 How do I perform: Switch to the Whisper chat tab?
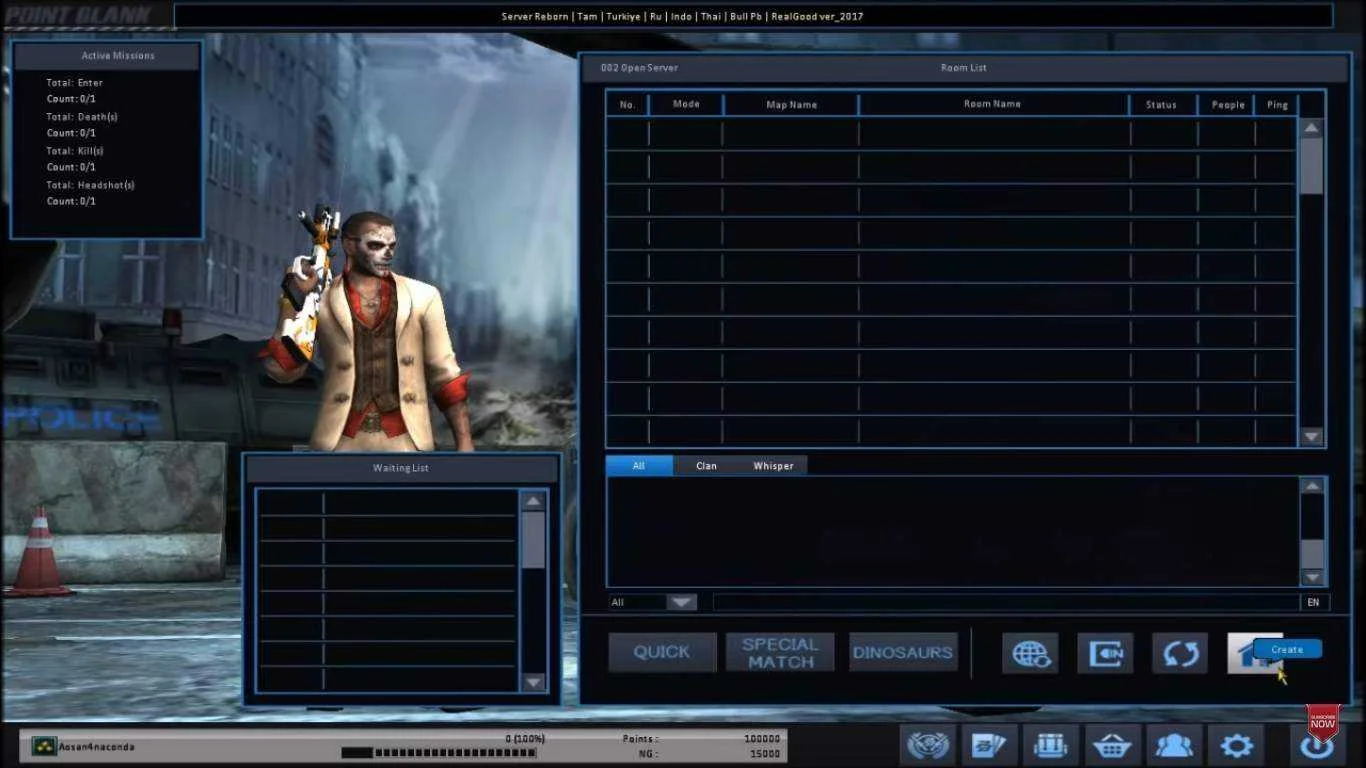pos(773,466)
